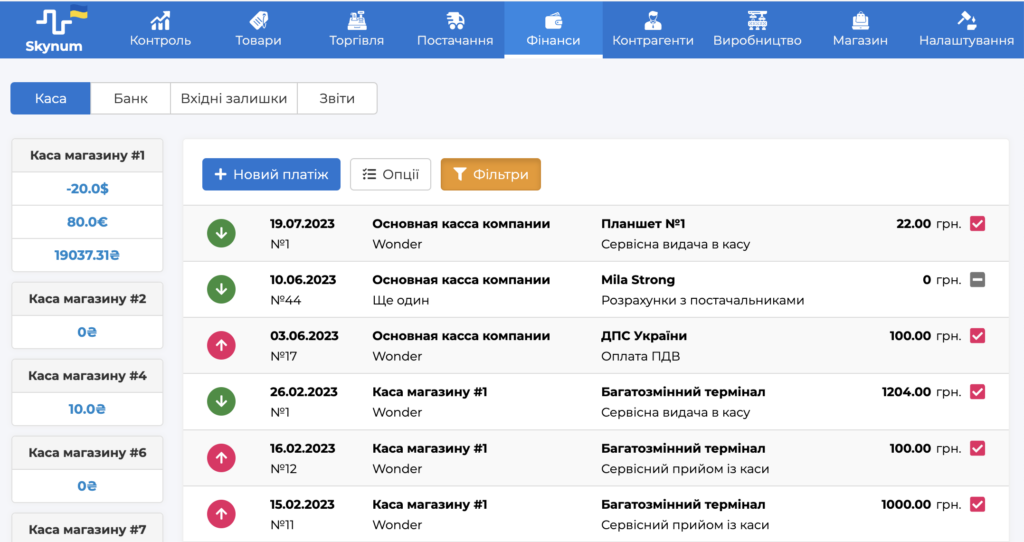Viewport: 1024px width, 542px height.
Task: Click payment number №12
Action: [x=283, y=469]
